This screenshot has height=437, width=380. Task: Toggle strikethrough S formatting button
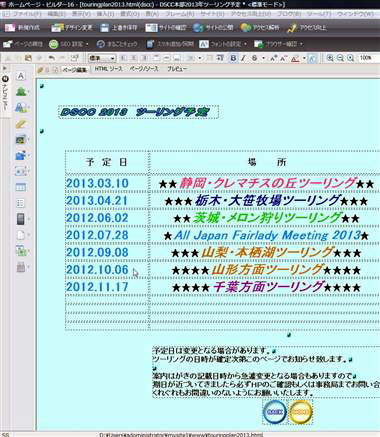click(255, 58)
